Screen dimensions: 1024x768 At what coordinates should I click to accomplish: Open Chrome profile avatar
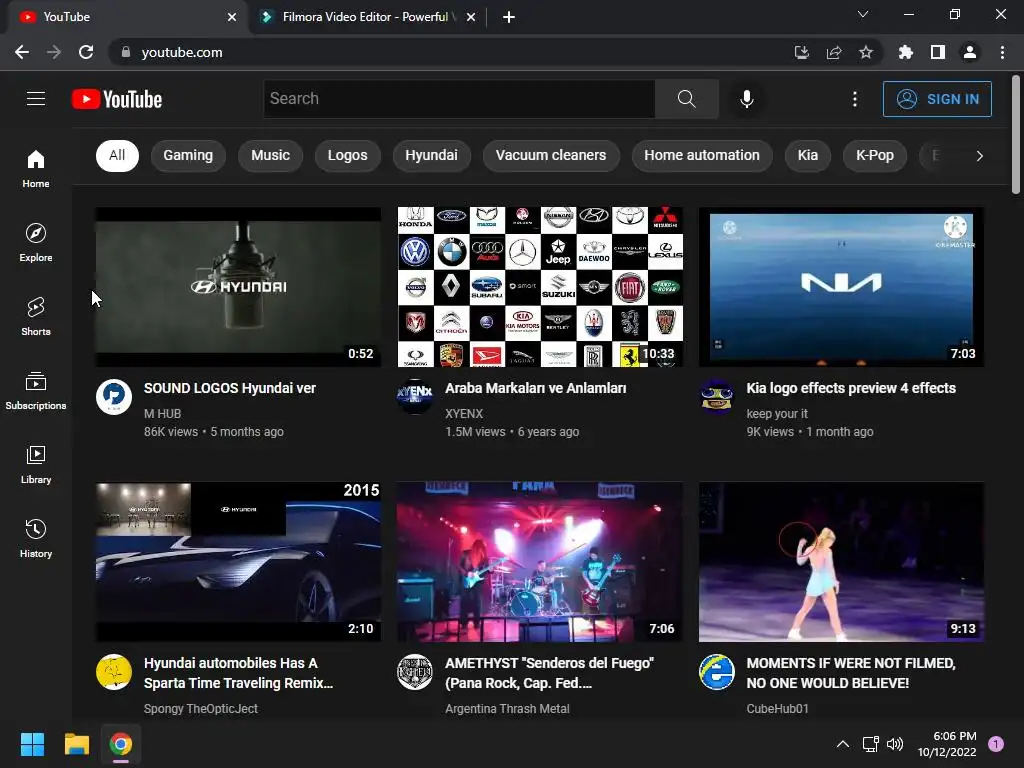[x=970, y=52]
